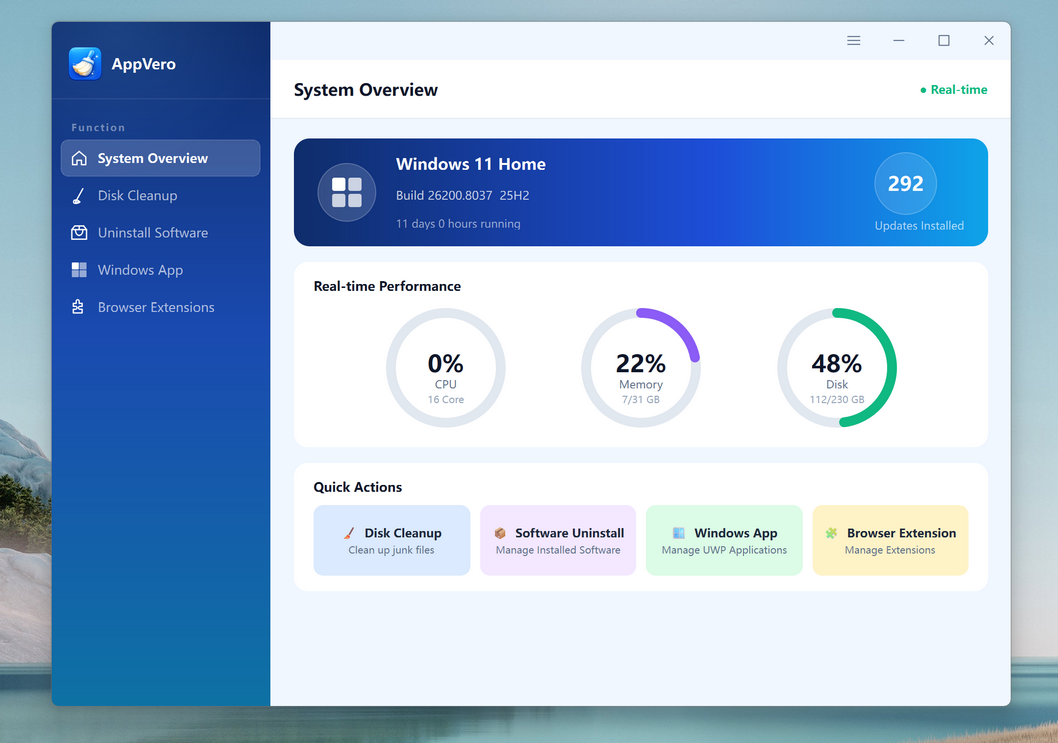Image resolution: width=1058 pixels, height=743 pixels.
Task: Select Windows App in the sidebar
Action: click(140, 270)
